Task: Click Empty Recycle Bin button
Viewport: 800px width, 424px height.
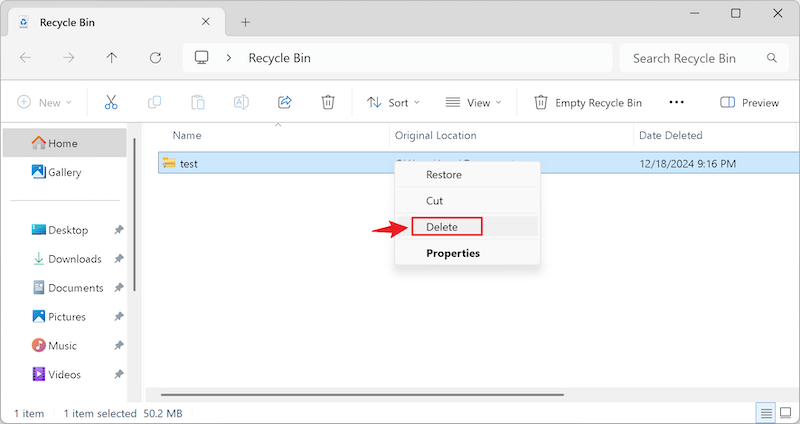Action: click(x=588, y=103)
